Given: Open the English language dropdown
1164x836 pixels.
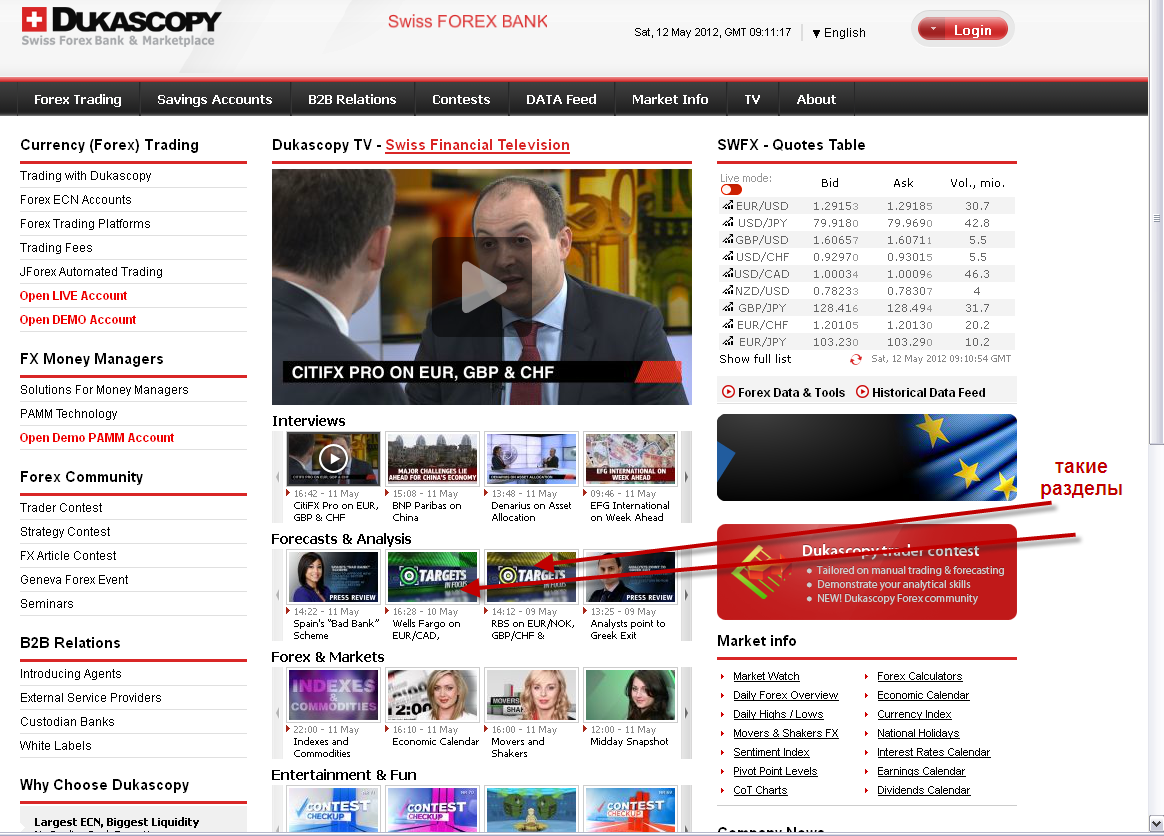Looking at the screenshot, I should click(839, 33).
